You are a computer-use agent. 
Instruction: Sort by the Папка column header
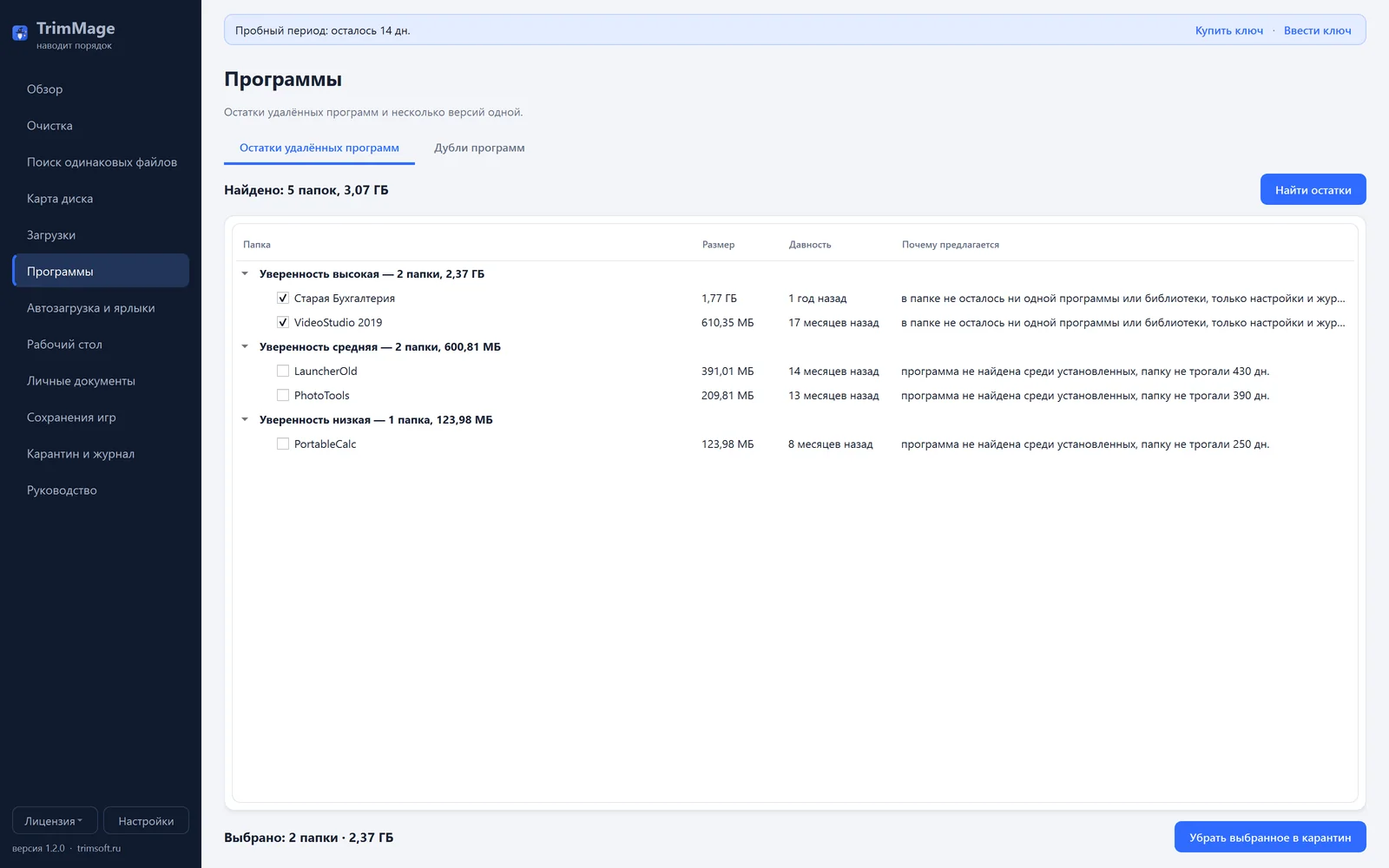tap(257, 245)
